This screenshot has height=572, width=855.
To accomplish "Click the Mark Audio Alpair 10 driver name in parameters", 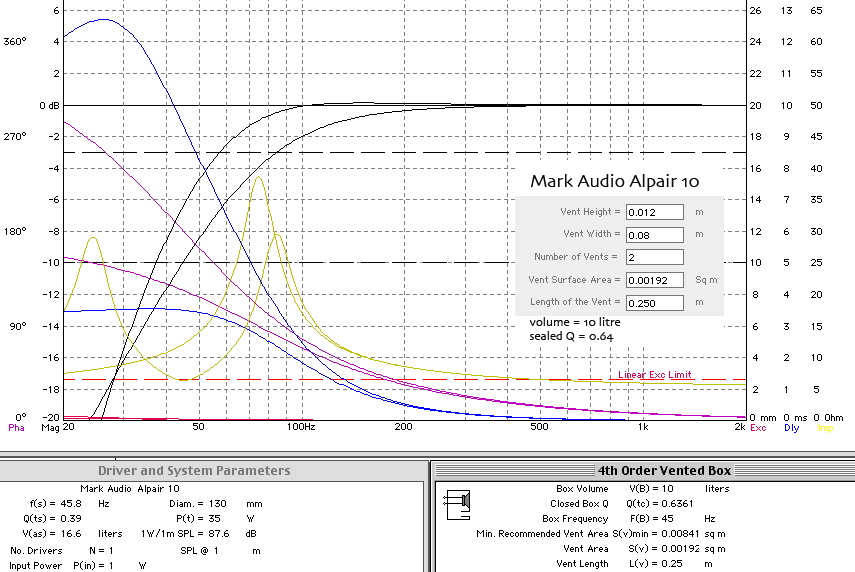I will click(x=130, y=489).
